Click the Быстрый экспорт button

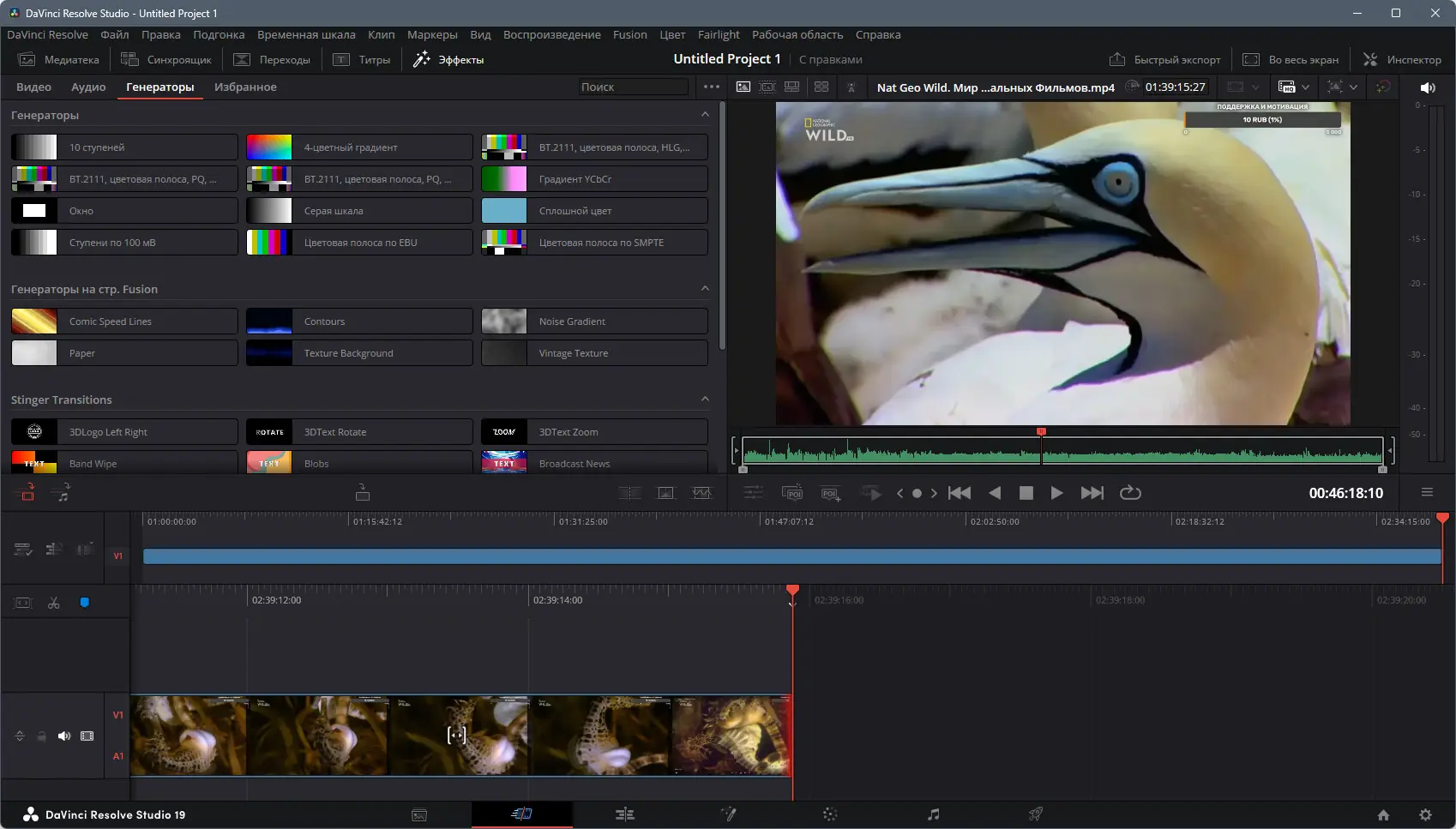tap(1164, 60)
